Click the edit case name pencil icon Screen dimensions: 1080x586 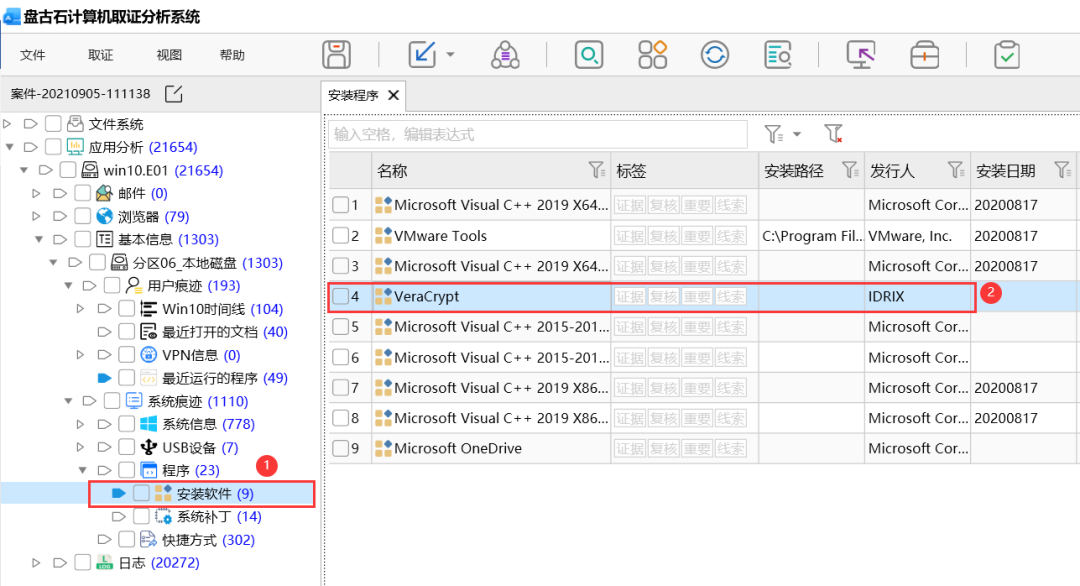click(x=174, y=94)
